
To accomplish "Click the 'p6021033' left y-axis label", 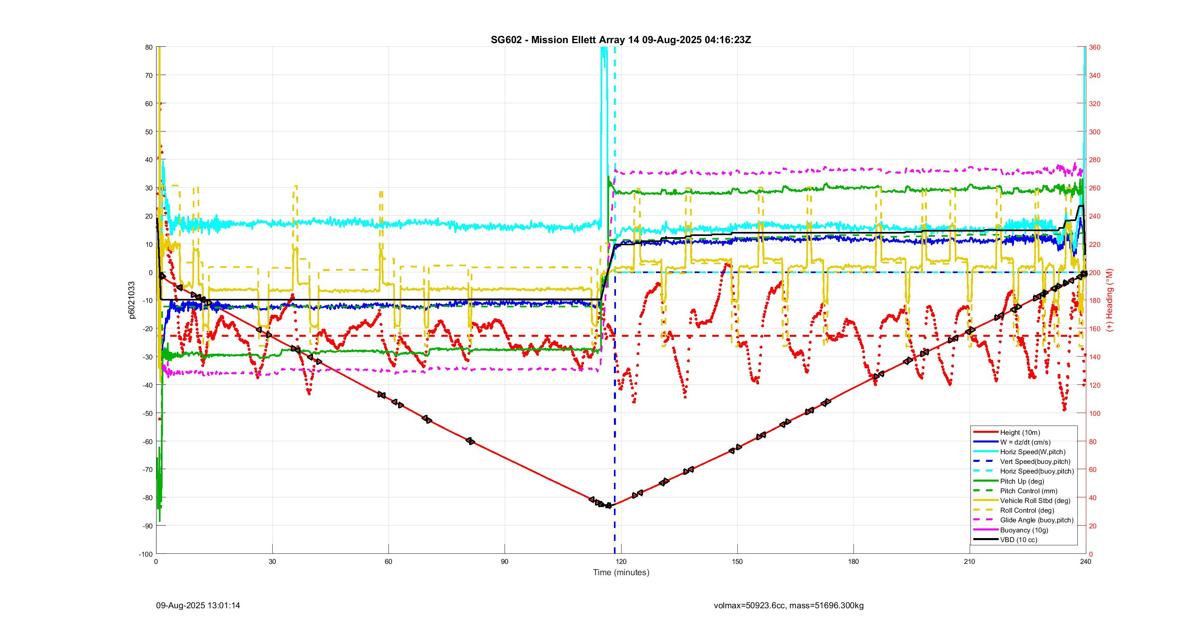I will pos(131,300).
